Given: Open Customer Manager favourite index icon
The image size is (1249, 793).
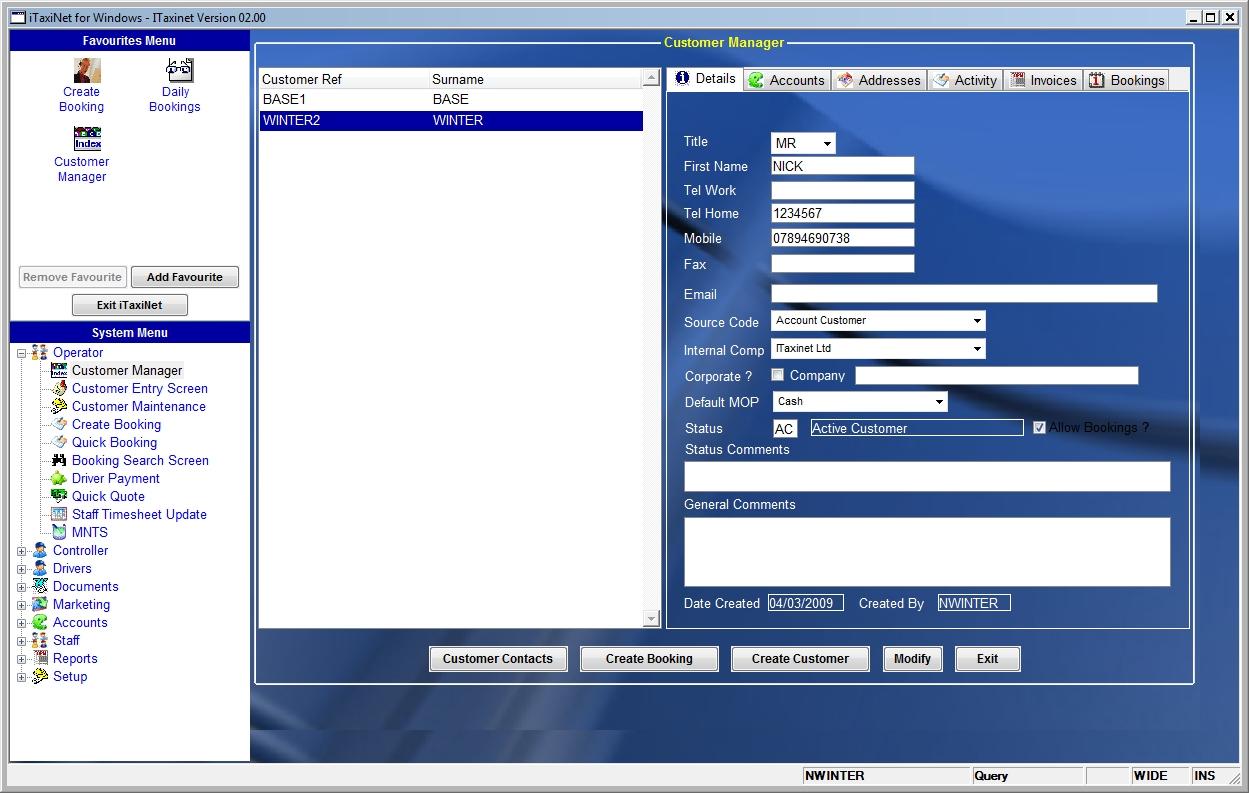Looking at the screenshot, I should coord(87,138).
